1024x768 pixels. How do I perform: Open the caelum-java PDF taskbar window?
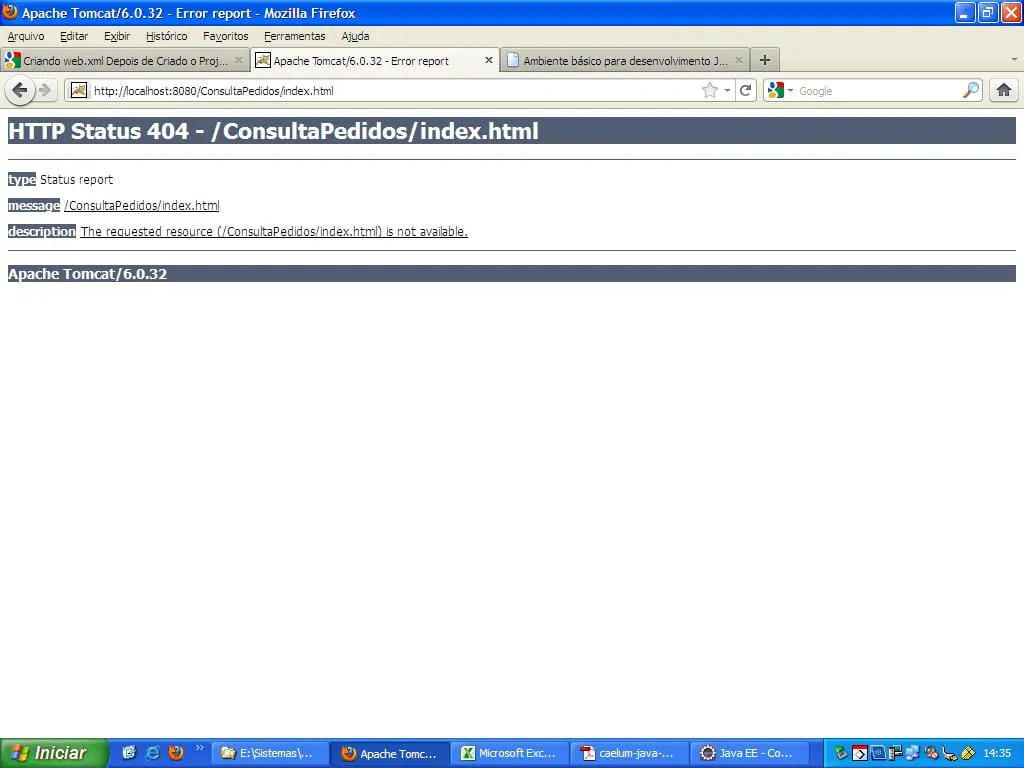tap(630, 753)
